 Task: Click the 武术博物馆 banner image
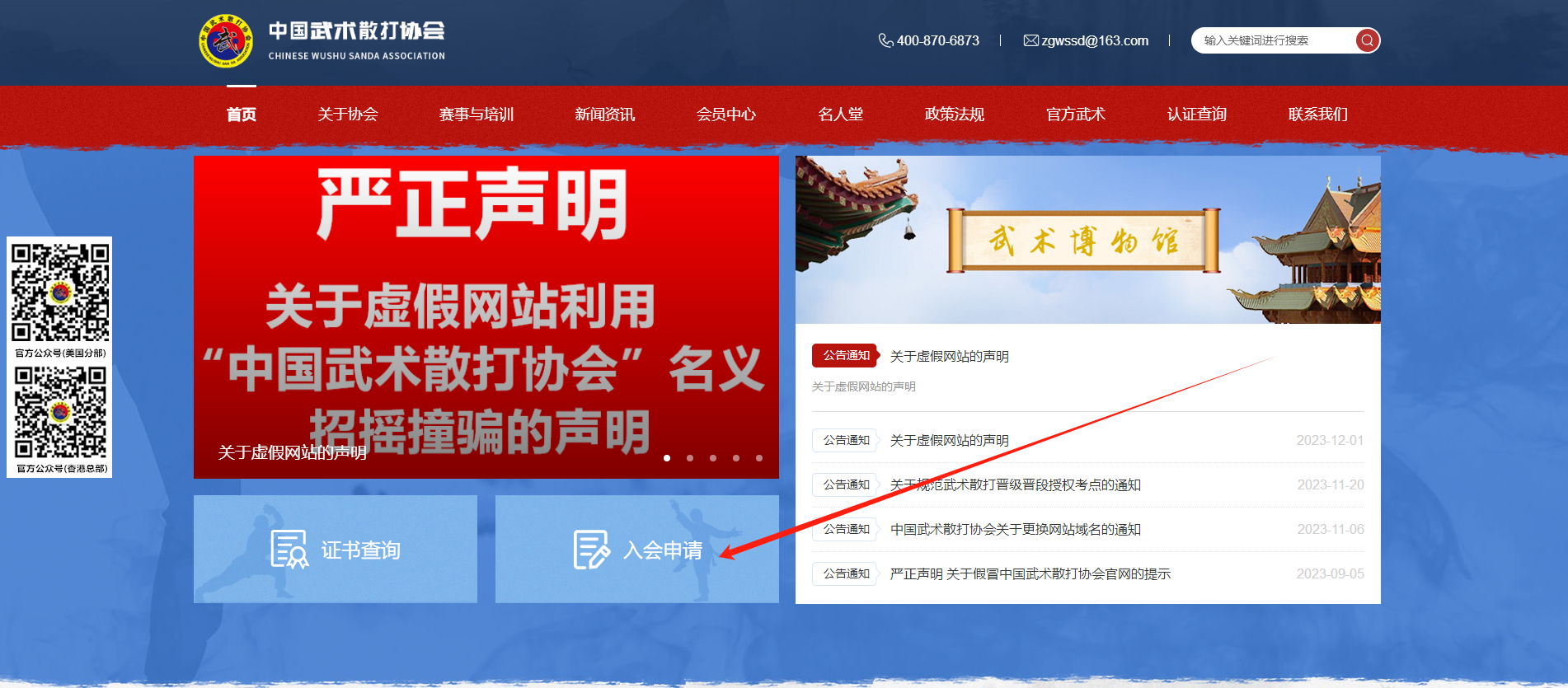pos(1088,240)
